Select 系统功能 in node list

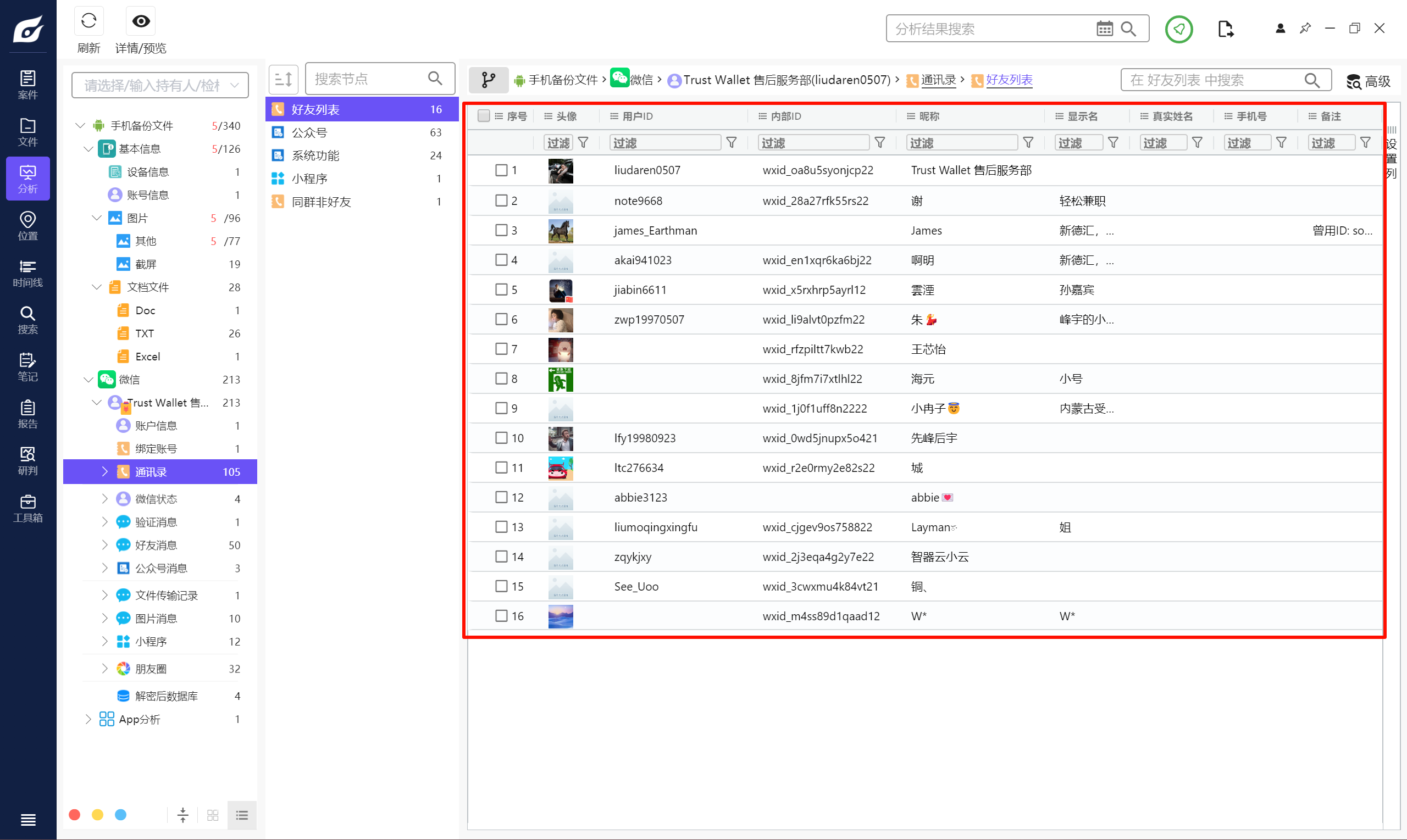tap(362, 155)
